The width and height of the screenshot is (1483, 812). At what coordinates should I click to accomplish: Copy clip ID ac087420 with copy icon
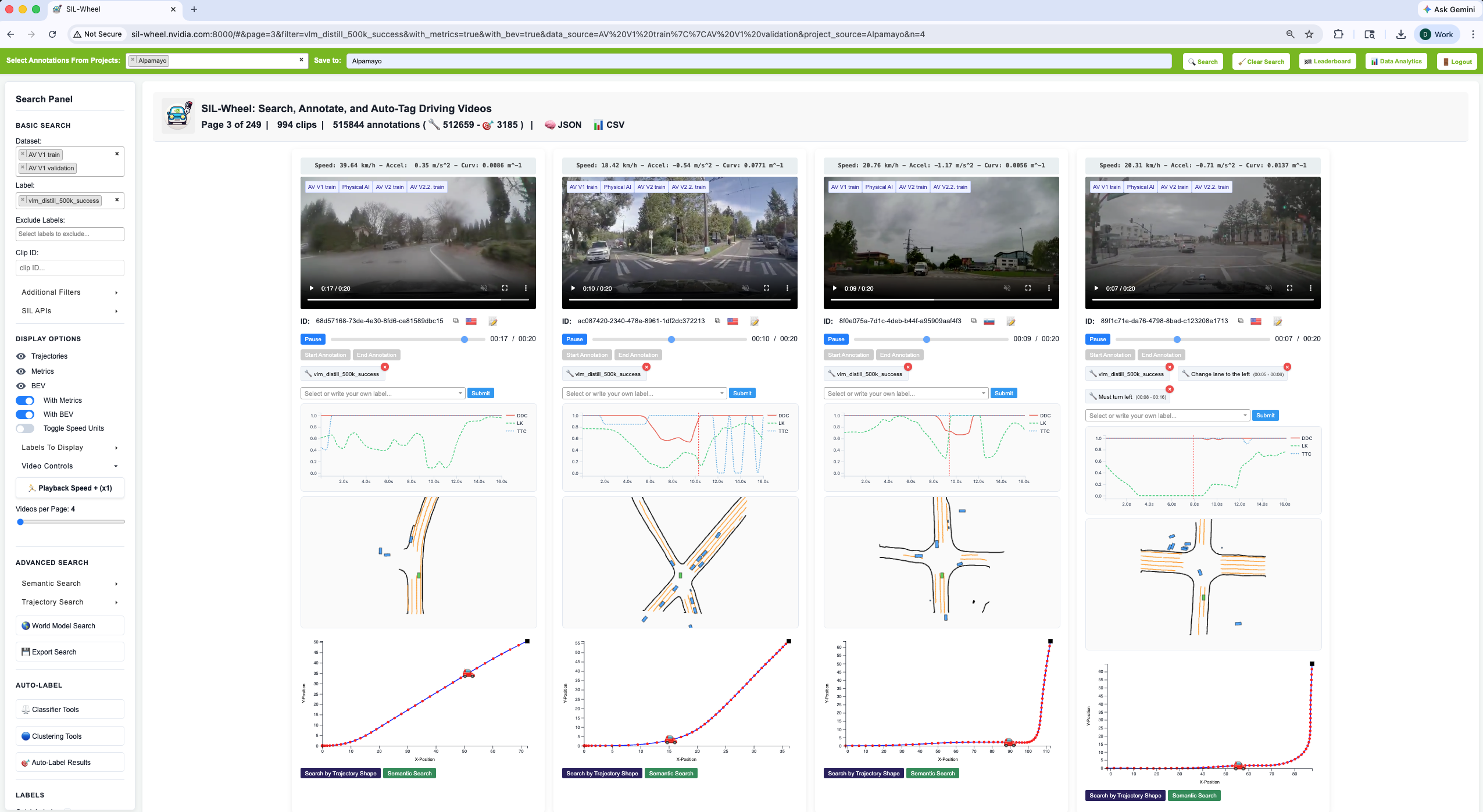[x=717, y=321]
